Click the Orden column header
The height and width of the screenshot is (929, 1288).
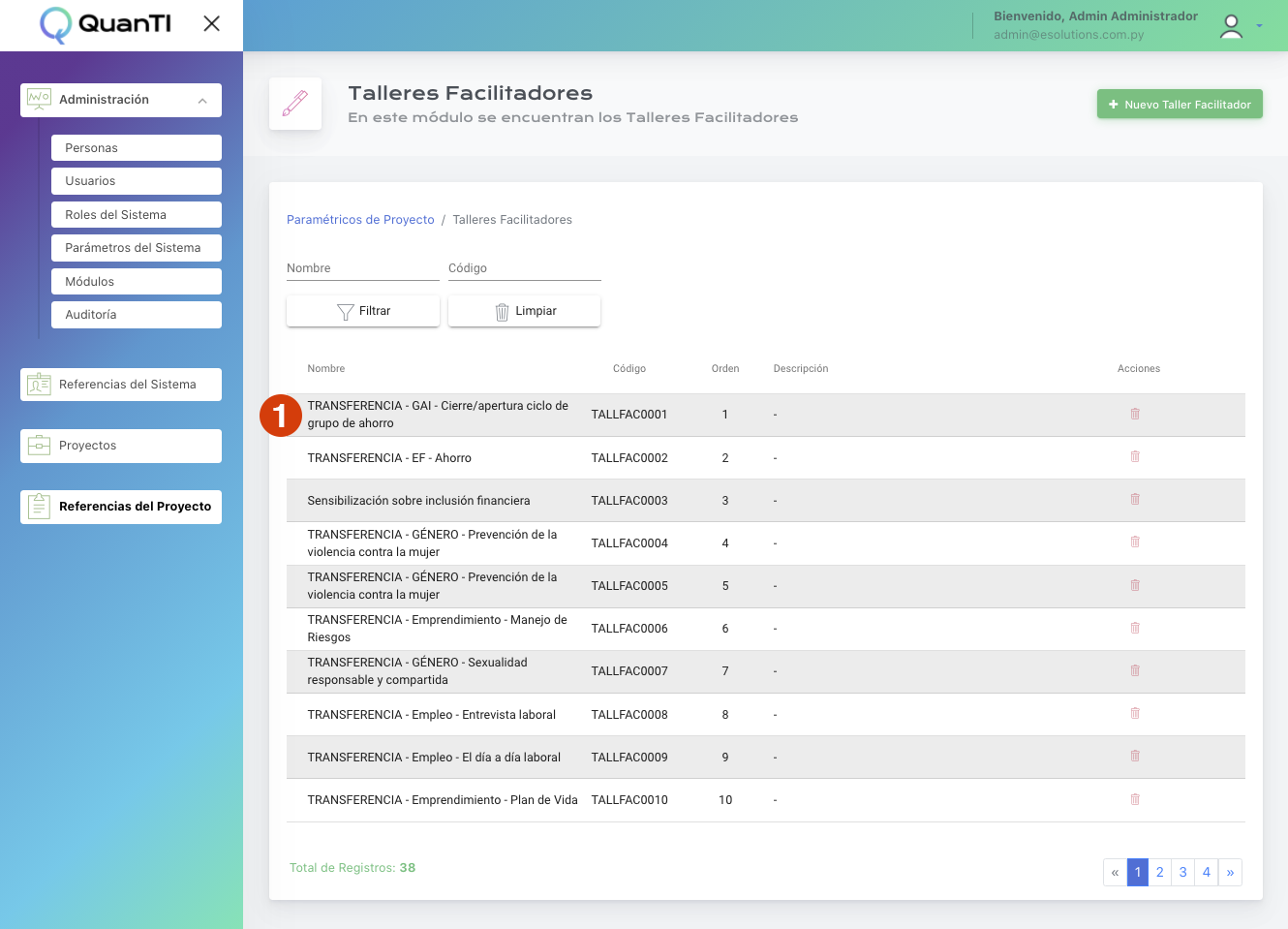(x=725, y=369)
